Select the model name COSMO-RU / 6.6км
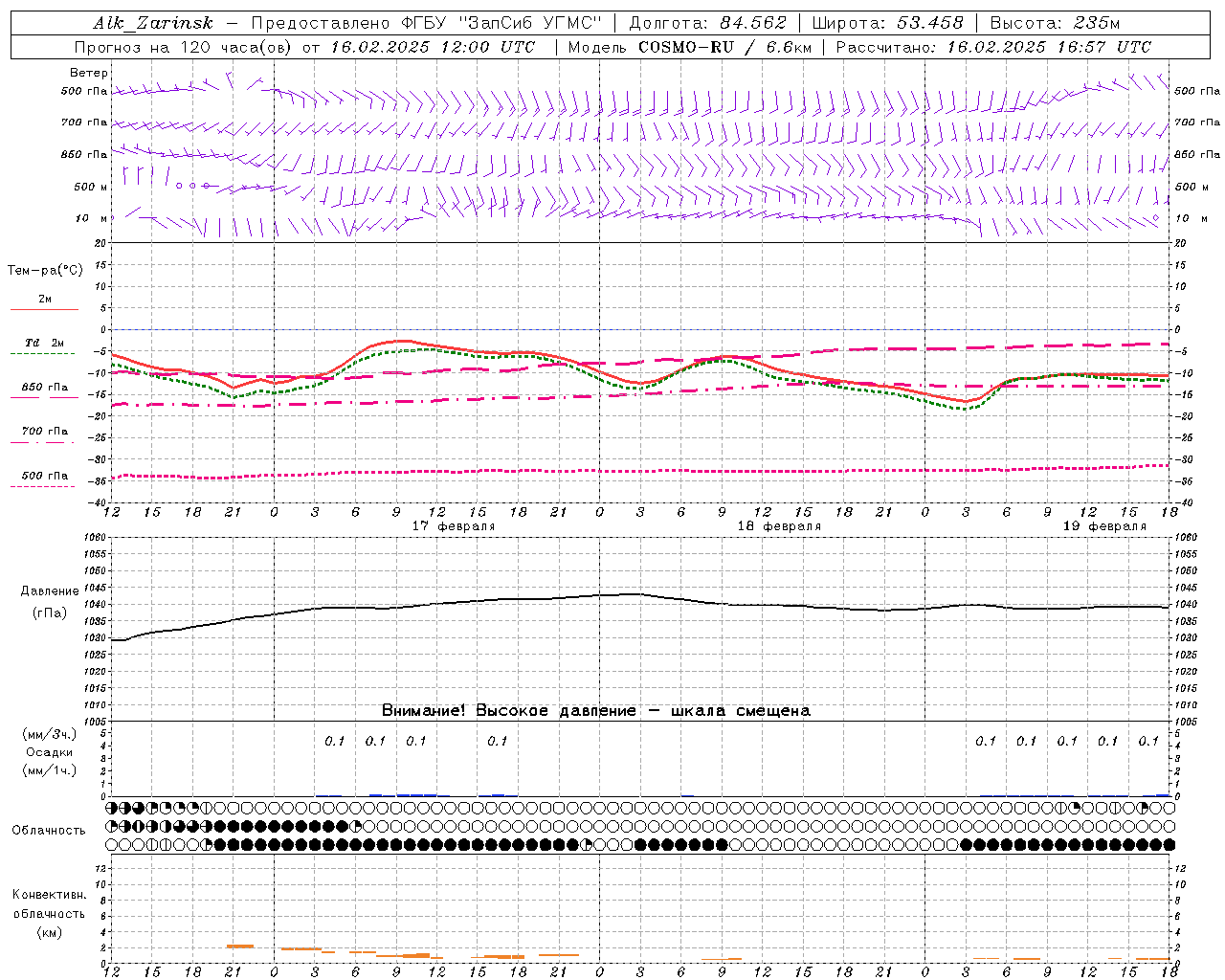 (x=724, y=47)
